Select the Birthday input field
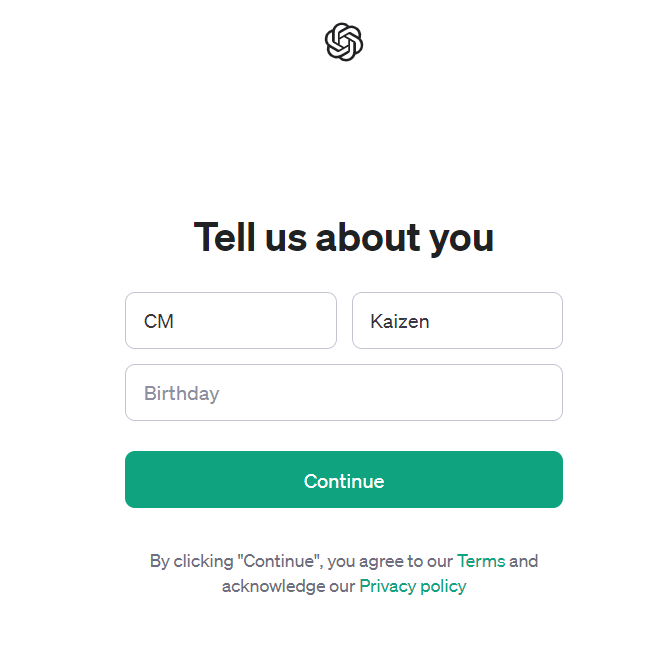Image resolution: width=652 pixels, height=653 pixels. 343,393
